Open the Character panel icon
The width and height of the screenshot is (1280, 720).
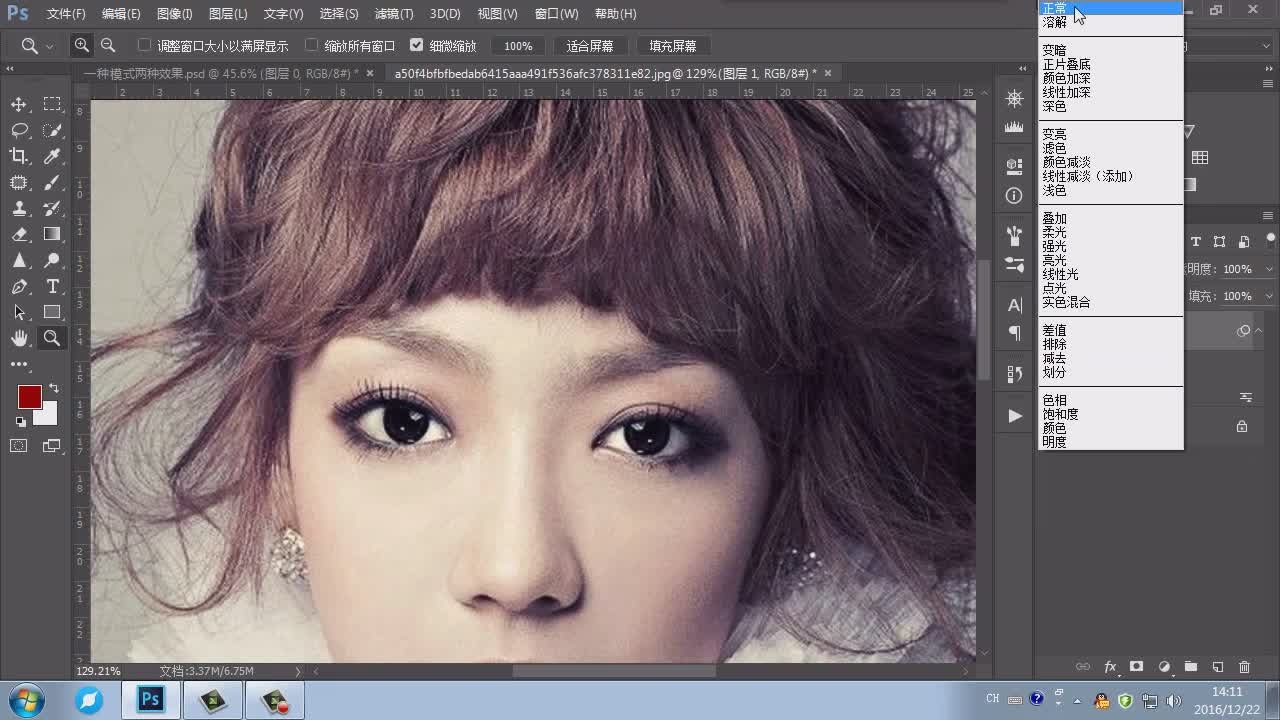1014,304
